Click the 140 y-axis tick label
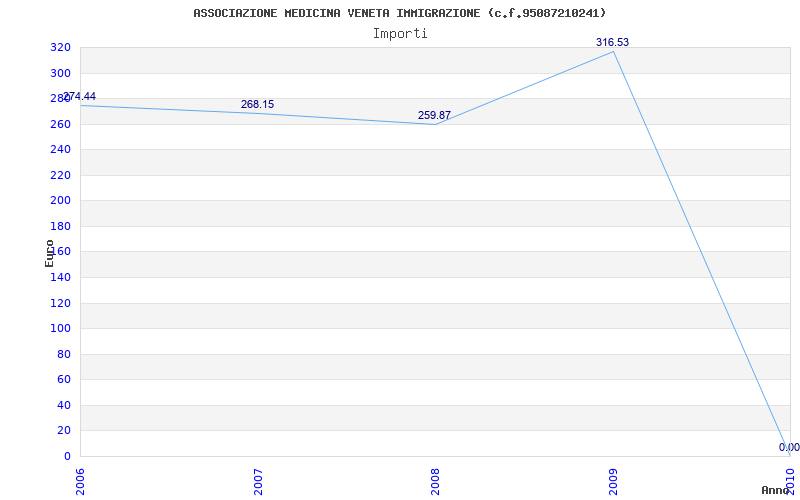The width and height of the screenshot is (800, 500). point(60,278)
